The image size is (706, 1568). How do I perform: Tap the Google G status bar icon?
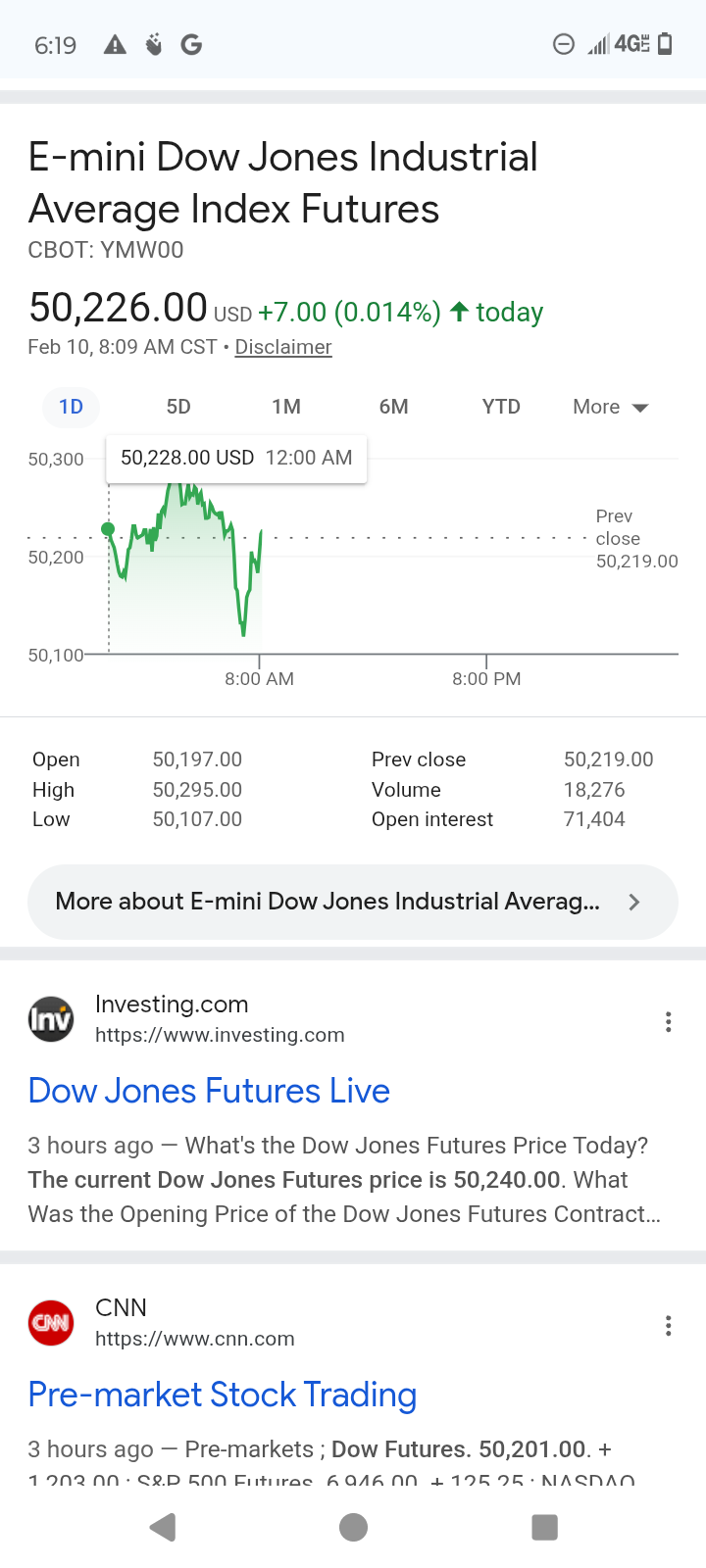pos(191,44)
